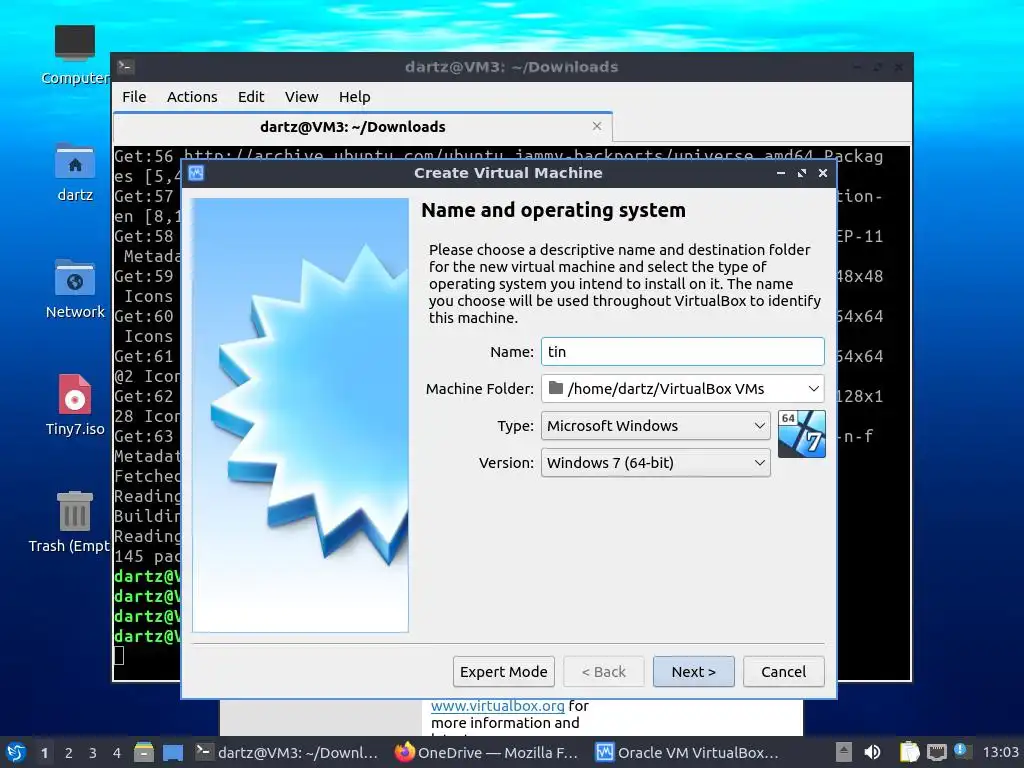Focus the Name input field containing 'tin'
The height and width of the screenshot is (768, 1024).
point(682,351)
